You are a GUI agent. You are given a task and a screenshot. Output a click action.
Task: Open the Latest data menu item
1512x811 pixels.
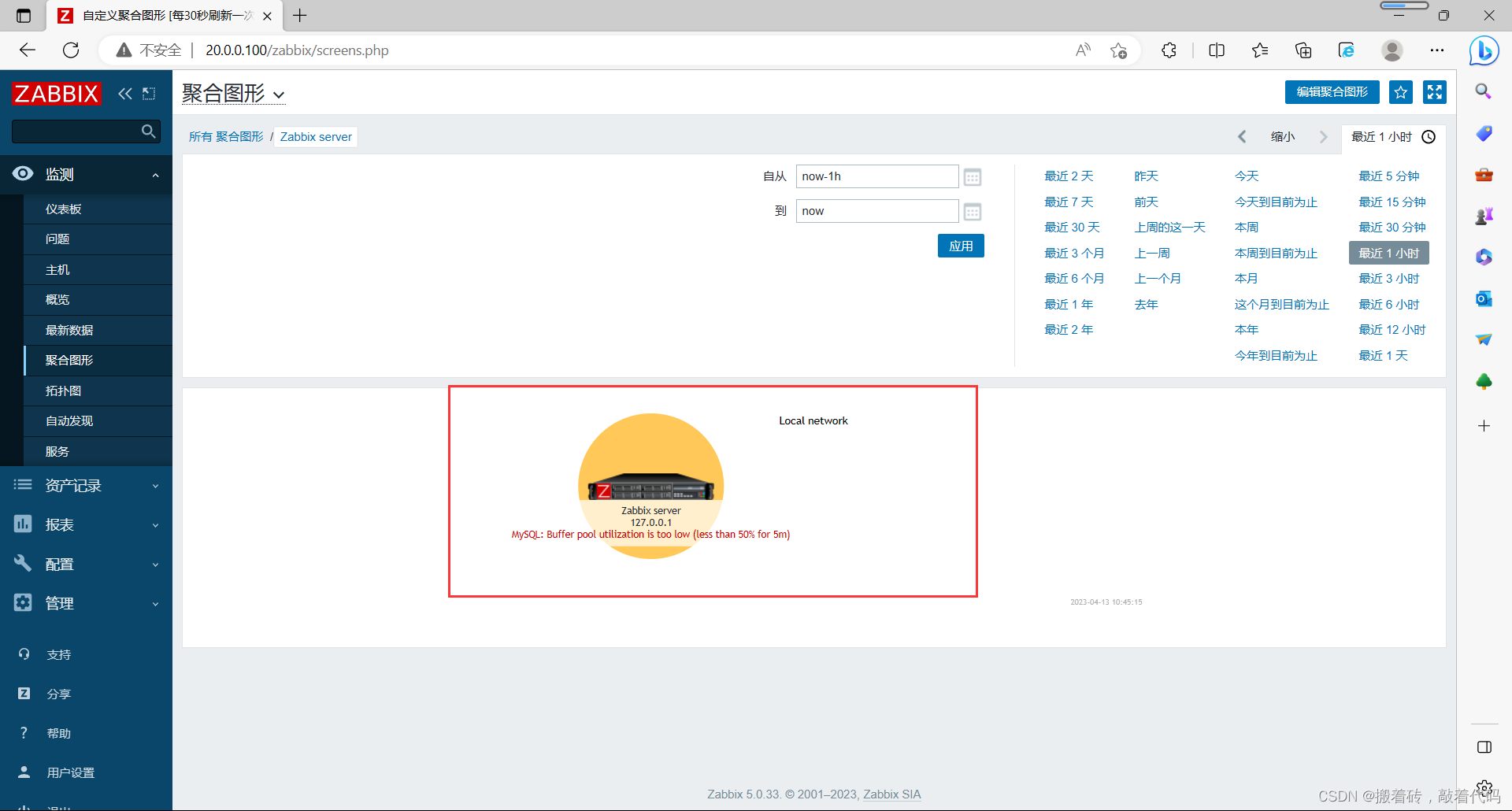point(98,330)
